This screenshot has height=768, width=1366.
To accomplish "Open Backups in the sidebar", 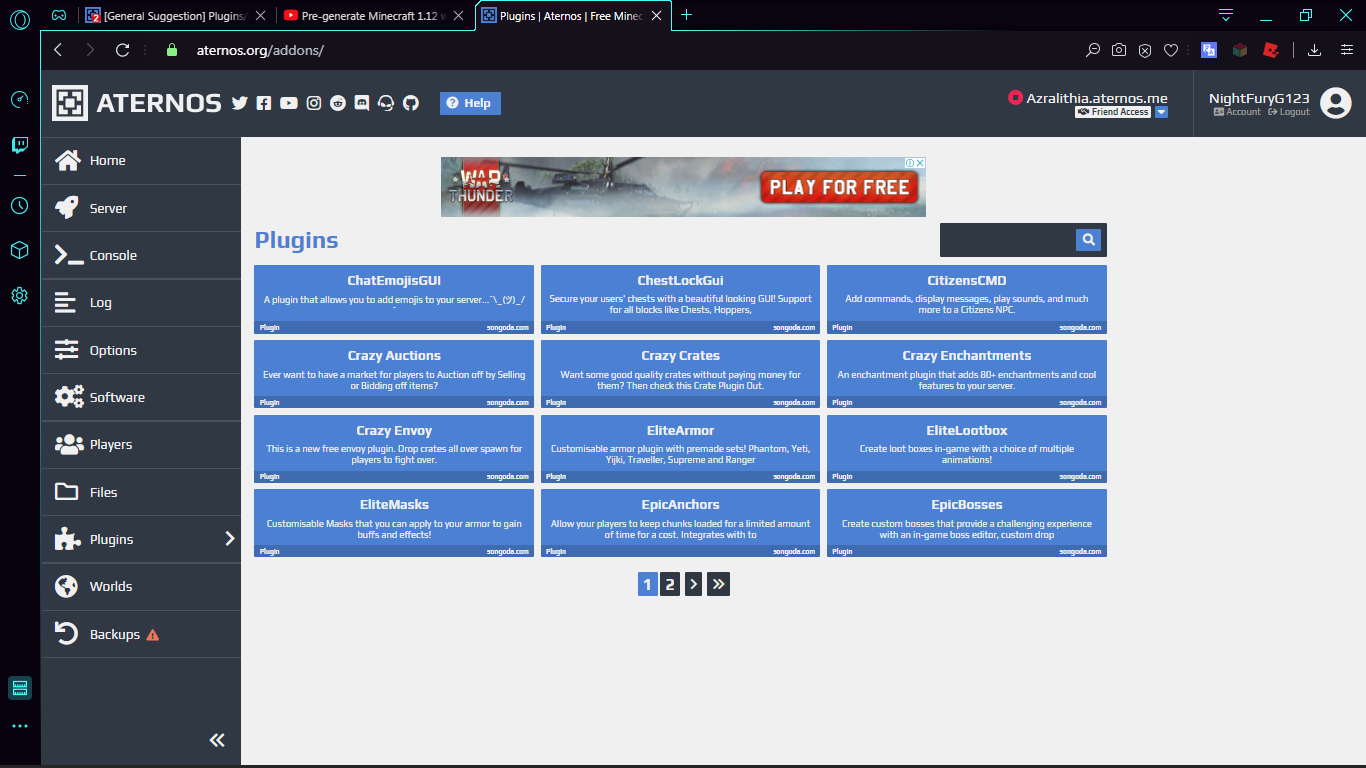I will (141, 634).
